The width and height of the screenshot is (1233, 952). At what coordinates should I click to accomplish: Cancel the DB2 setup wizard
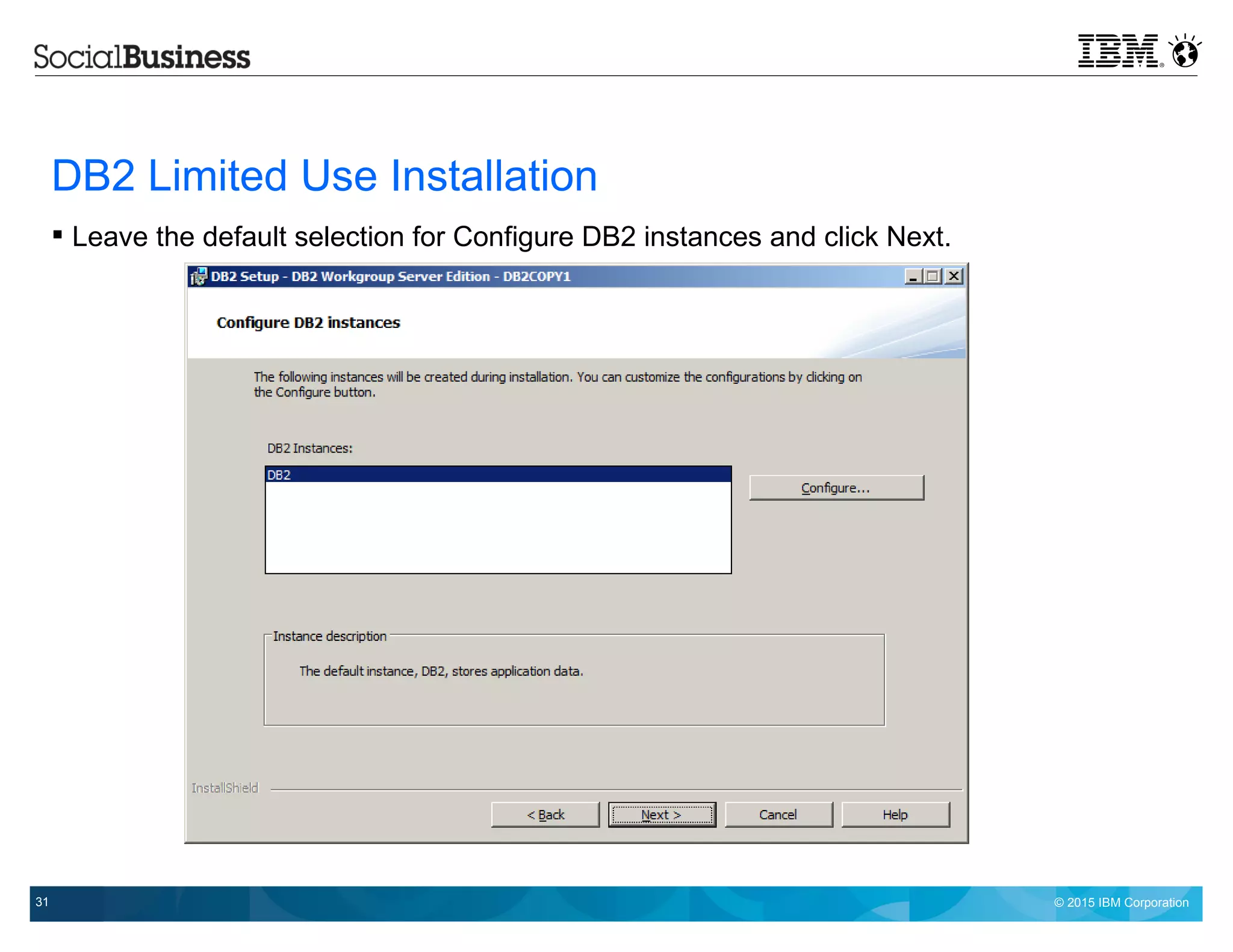point(778,815)
